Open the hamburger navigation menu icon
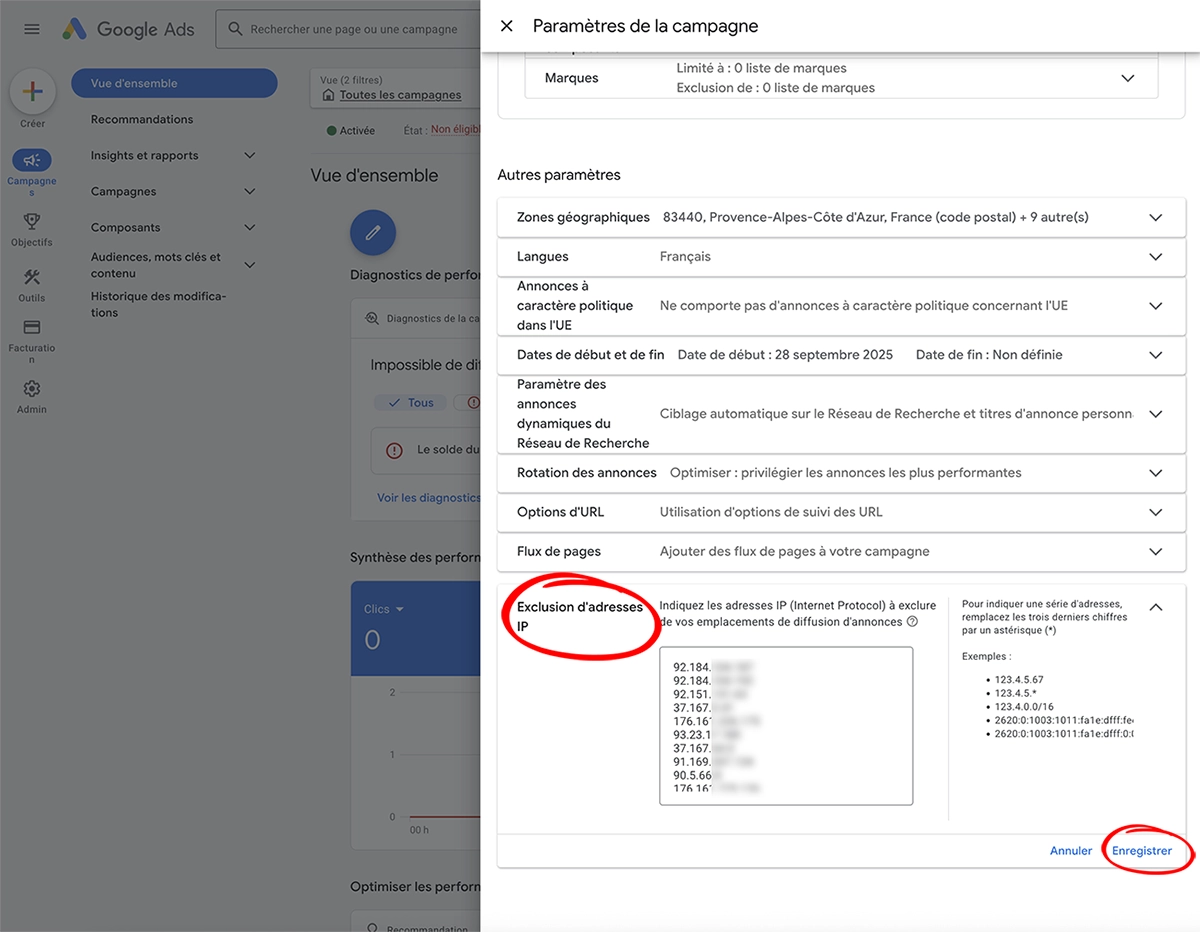 pos(31,28)
